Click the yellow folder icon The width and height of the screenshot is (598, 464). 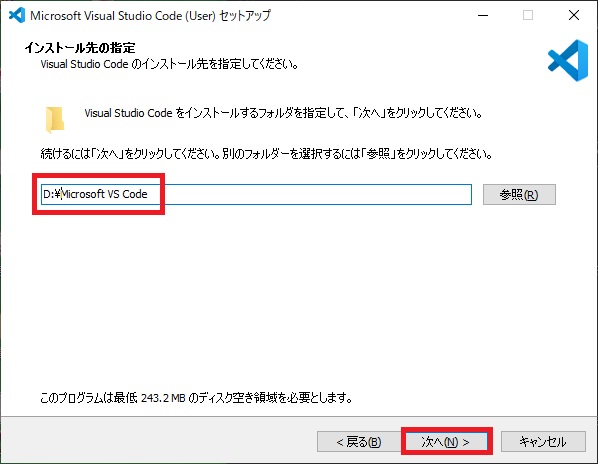(55, 120)
